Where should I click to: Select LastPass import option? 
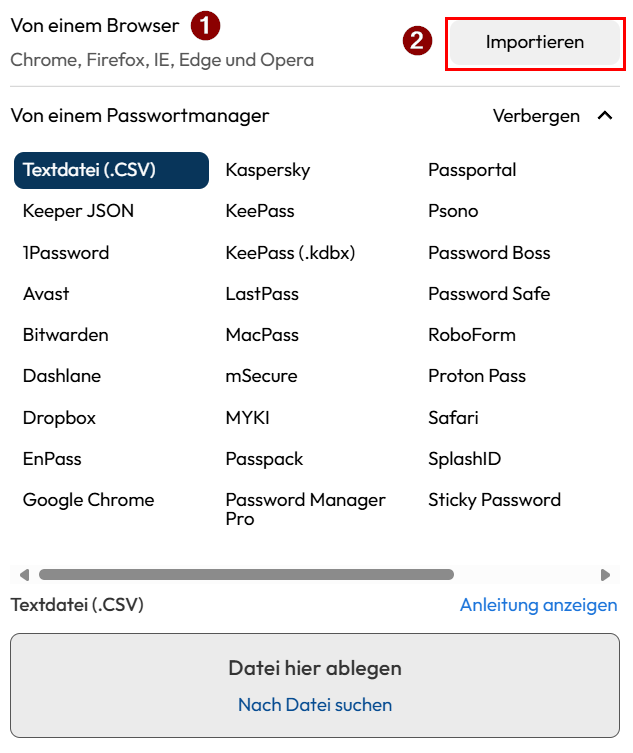(262, 294)
